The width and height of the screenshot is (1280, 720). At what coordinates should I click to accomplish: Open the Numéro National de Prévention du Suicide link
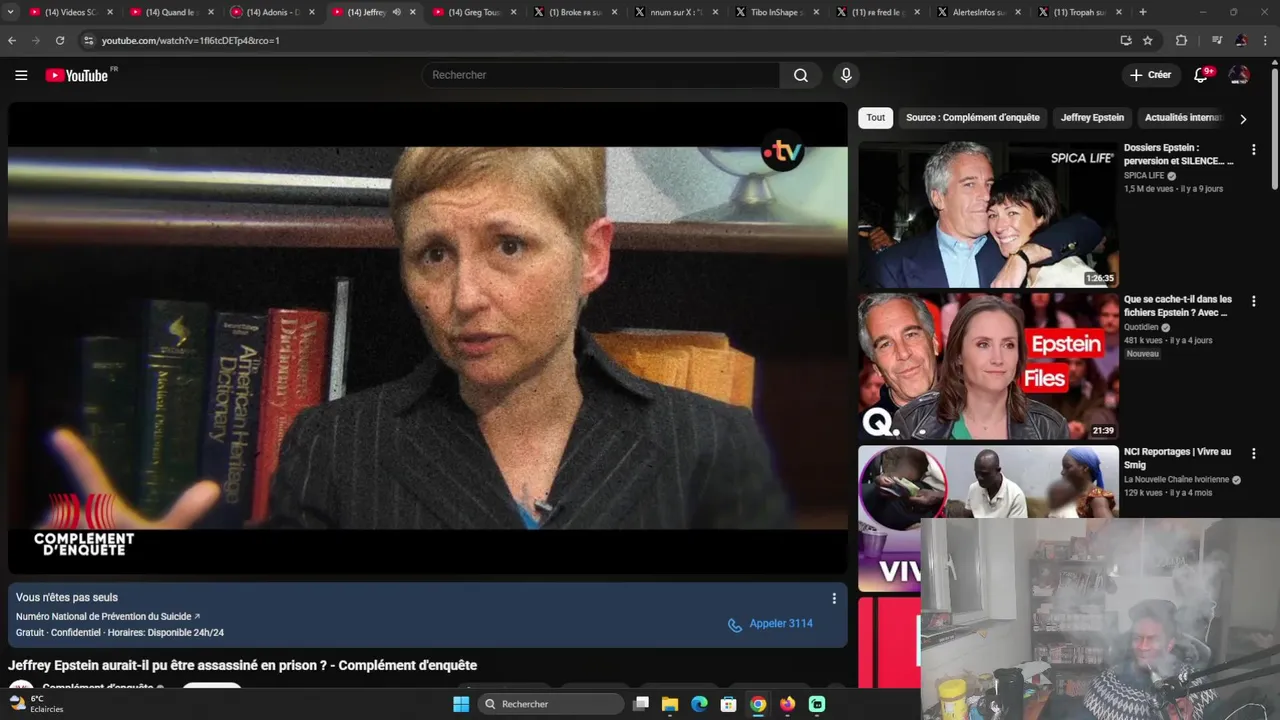[108, 617]
